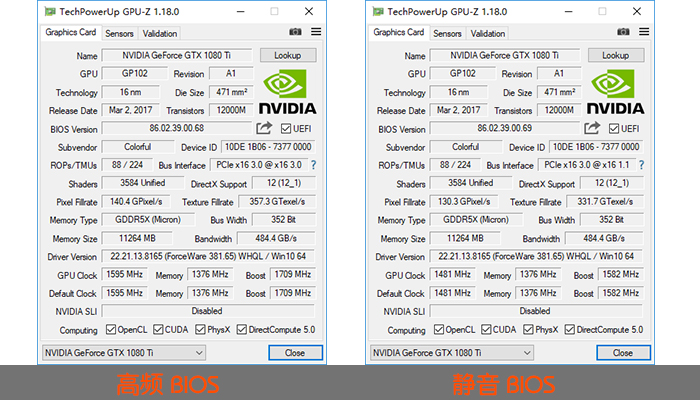The image size is (700, 400).
Task: Toggle CUDA checkbox in left window
Action: (158, 329)
